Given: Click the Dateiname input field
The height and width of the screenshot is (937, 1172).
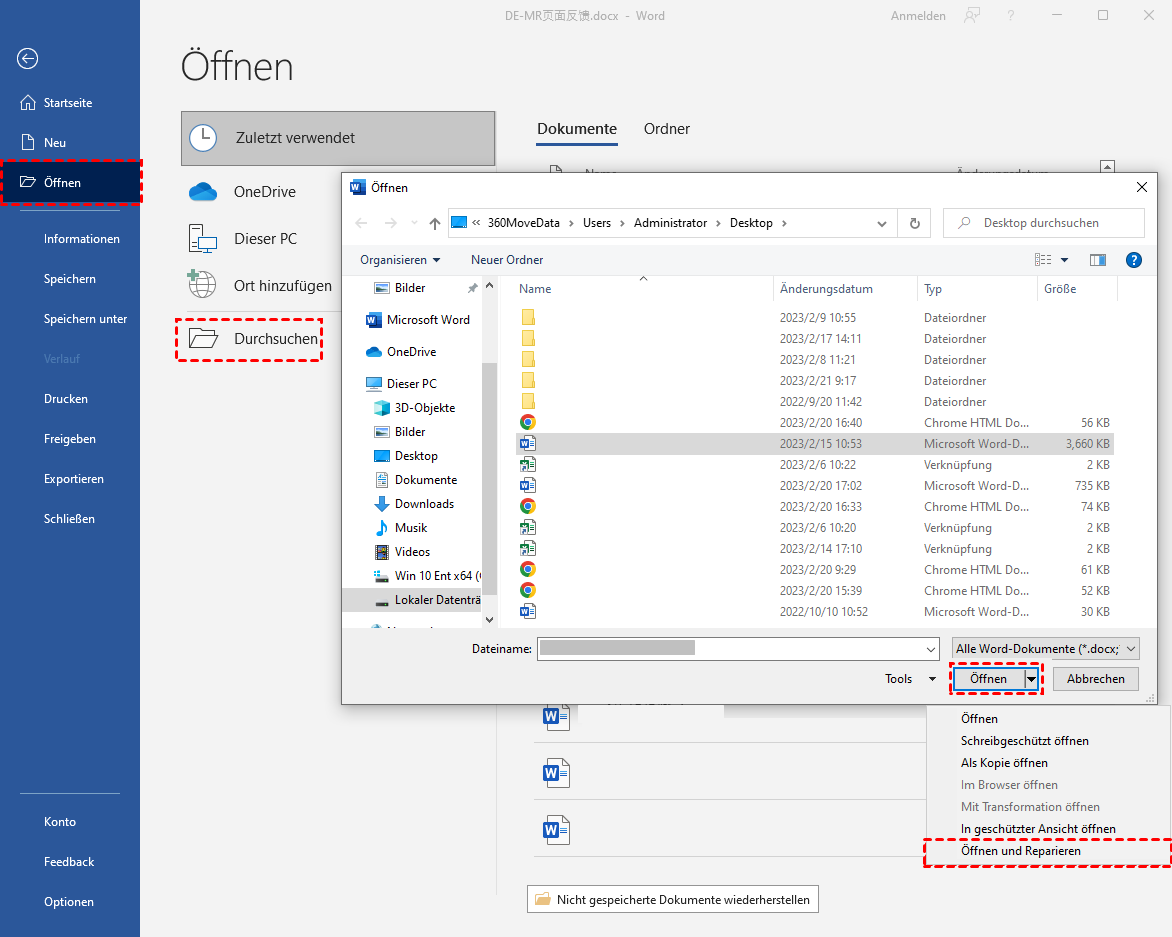Looking at the screenshot, I should pyautogui.click(x=730, y=649).
